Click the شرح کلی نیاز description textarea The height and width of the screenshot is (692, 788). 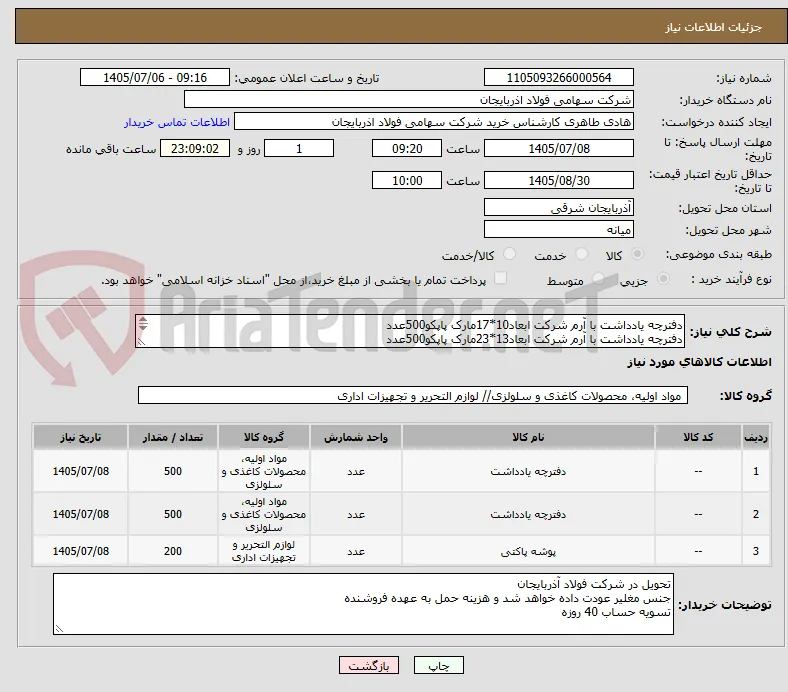410,331
